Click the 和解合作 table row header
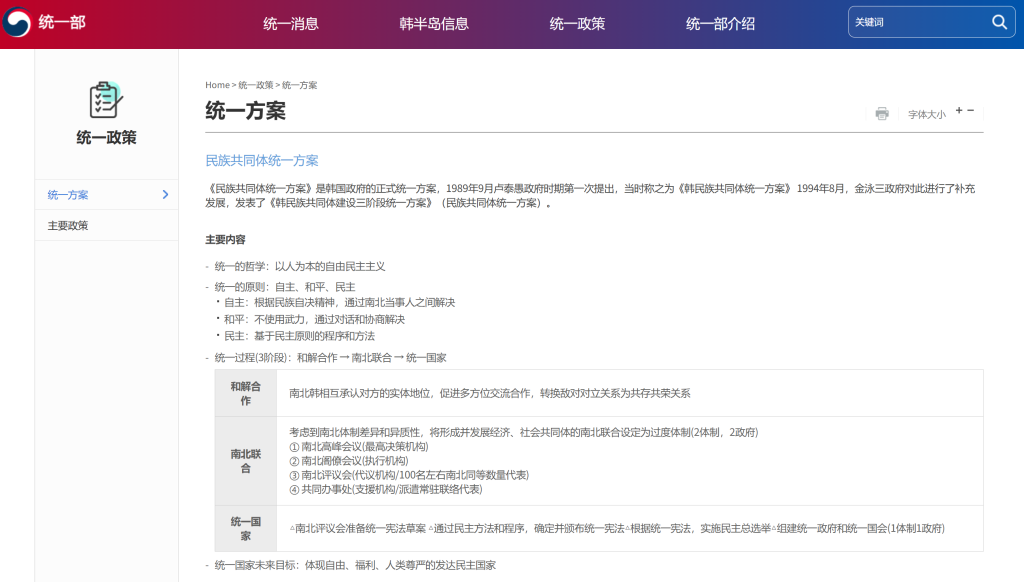The height and width of the screenshot is (582, 1024). pyautogui.click(x=245, y=393)
